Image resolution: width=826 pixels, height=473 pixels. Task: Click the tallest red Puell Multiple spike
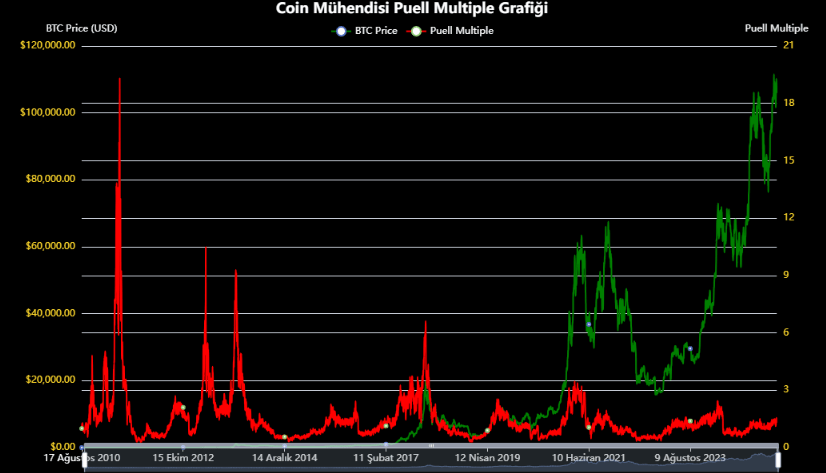tap(120, 80)
